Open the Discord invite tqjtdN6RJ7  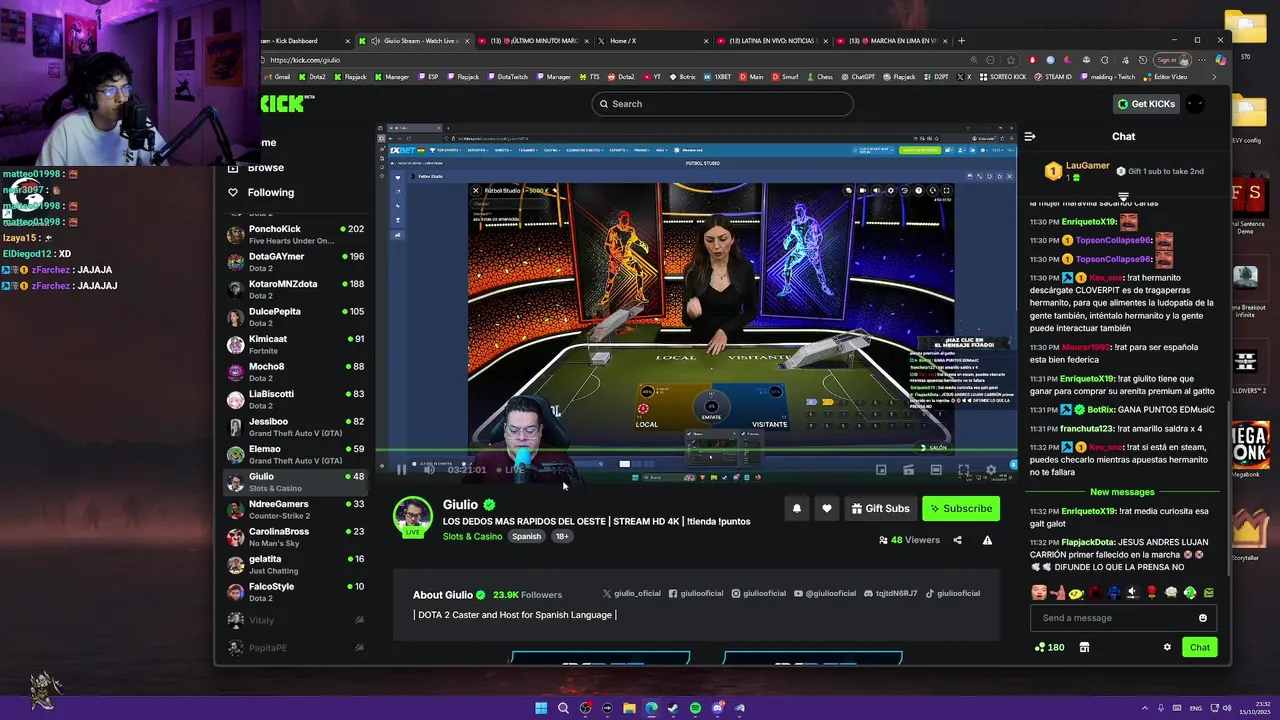890,593
